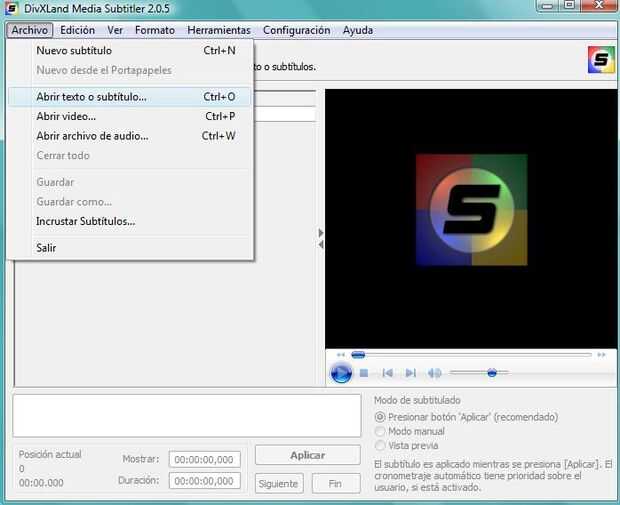Viewport: 620px width, 505px height.
Task: Open the Formato menu
Action: point(155,30)
